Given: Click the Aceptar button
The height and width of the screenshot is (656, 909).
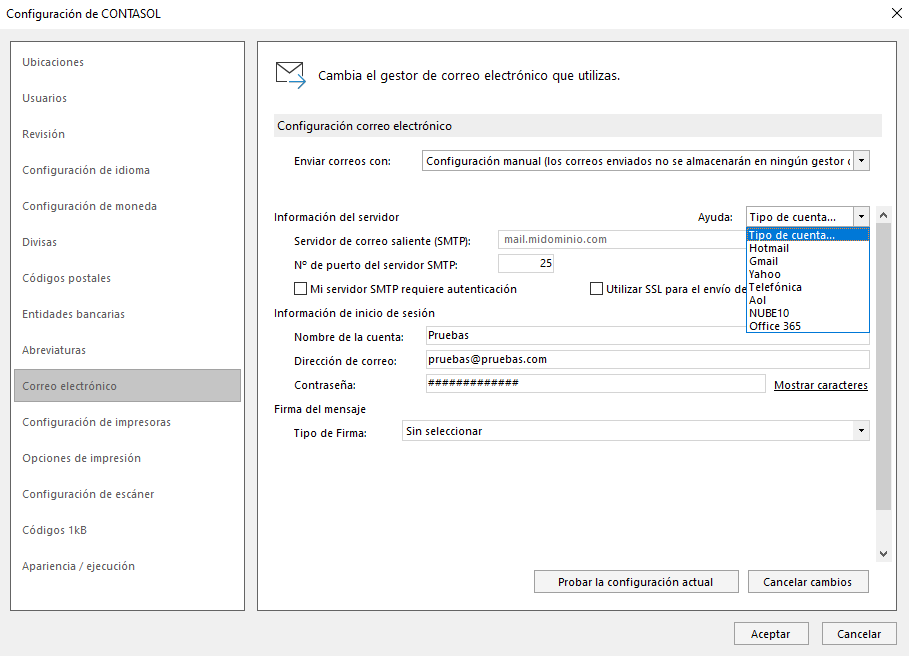Looking at the screenshot, I should (770, 633).
